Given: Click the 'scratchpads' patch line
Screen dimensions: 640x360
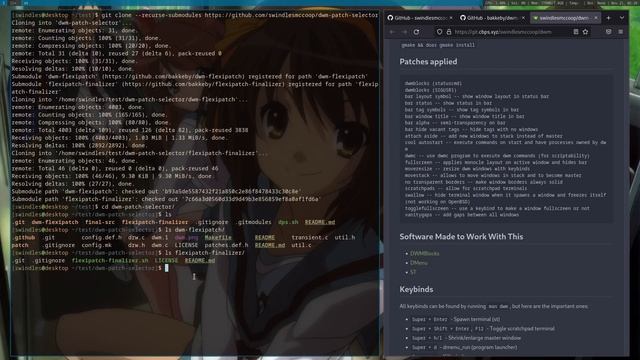Looking at the screenshot, I should [x=466, y=189].
